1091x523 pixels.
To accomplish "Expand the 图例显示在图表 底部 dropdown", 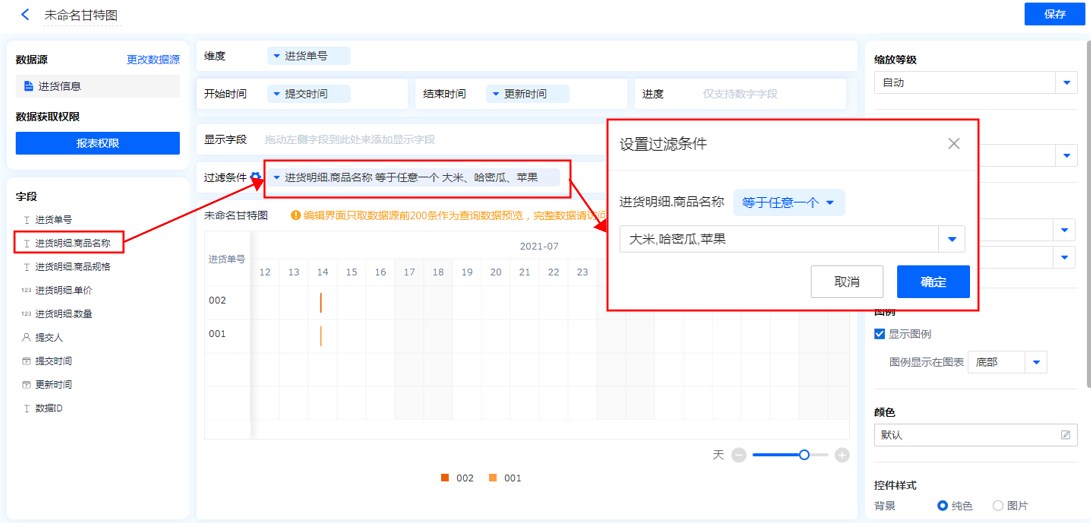I will pos(1037,362).
